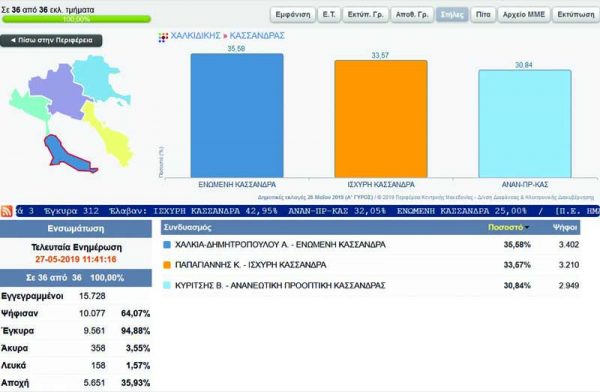600x392 pixels.
Task: Open the RSS feed icon
Action: tap(7, 211)
